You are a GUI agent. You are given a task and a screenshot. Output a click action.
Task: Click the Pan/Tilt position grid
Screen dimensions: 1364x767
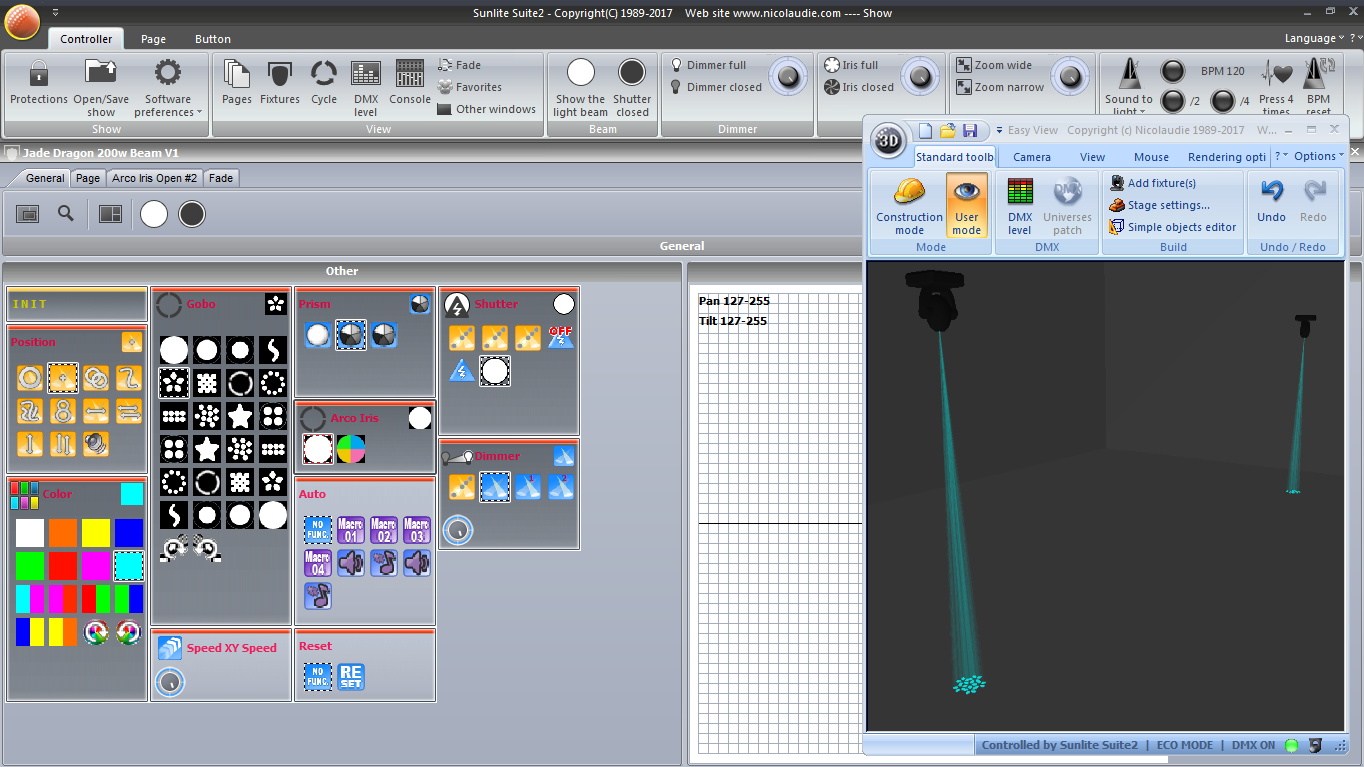tap(779, 522)
